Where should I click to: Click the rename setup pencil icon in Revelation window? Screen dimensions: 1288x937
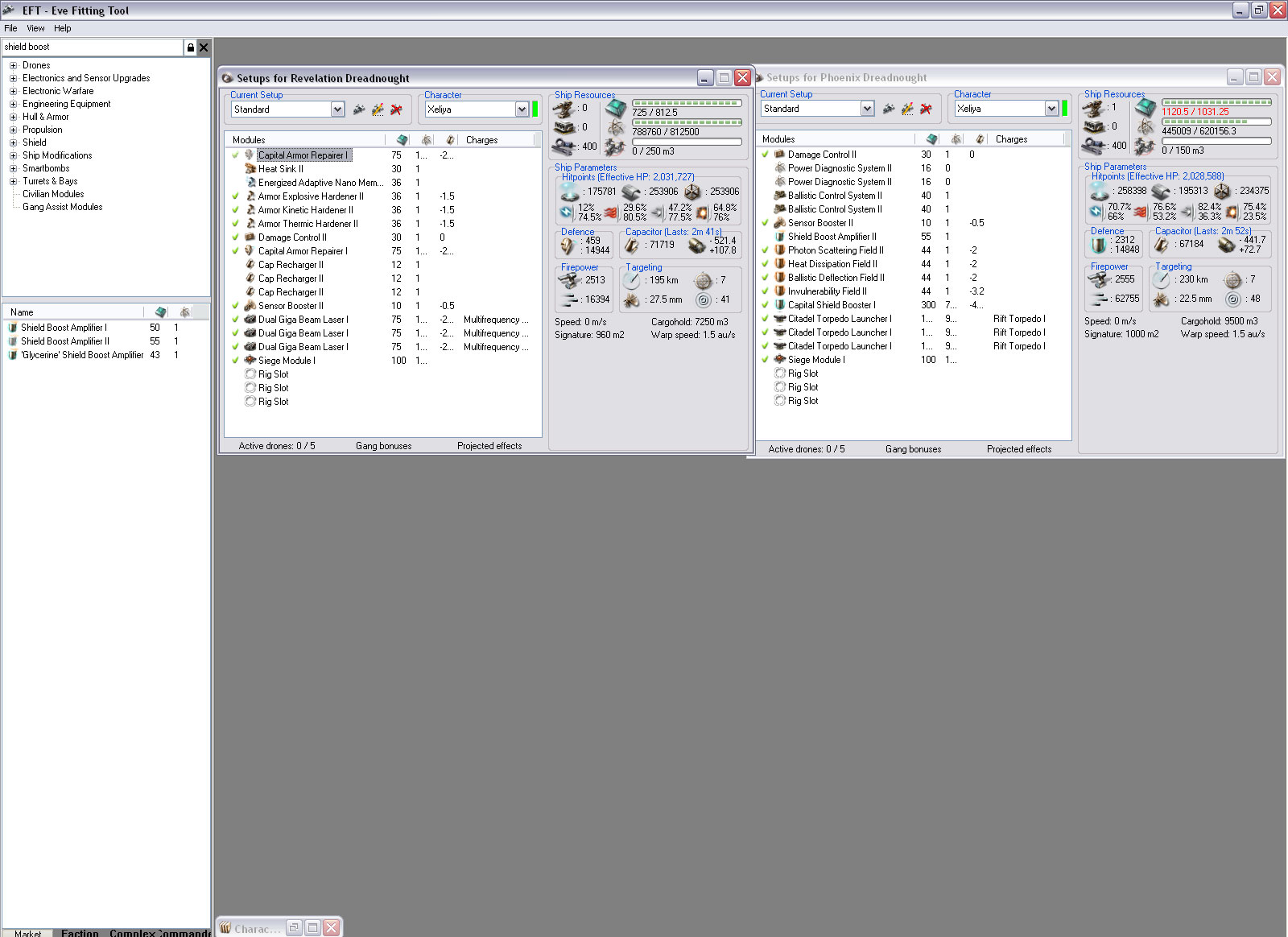tap(378, 109)
